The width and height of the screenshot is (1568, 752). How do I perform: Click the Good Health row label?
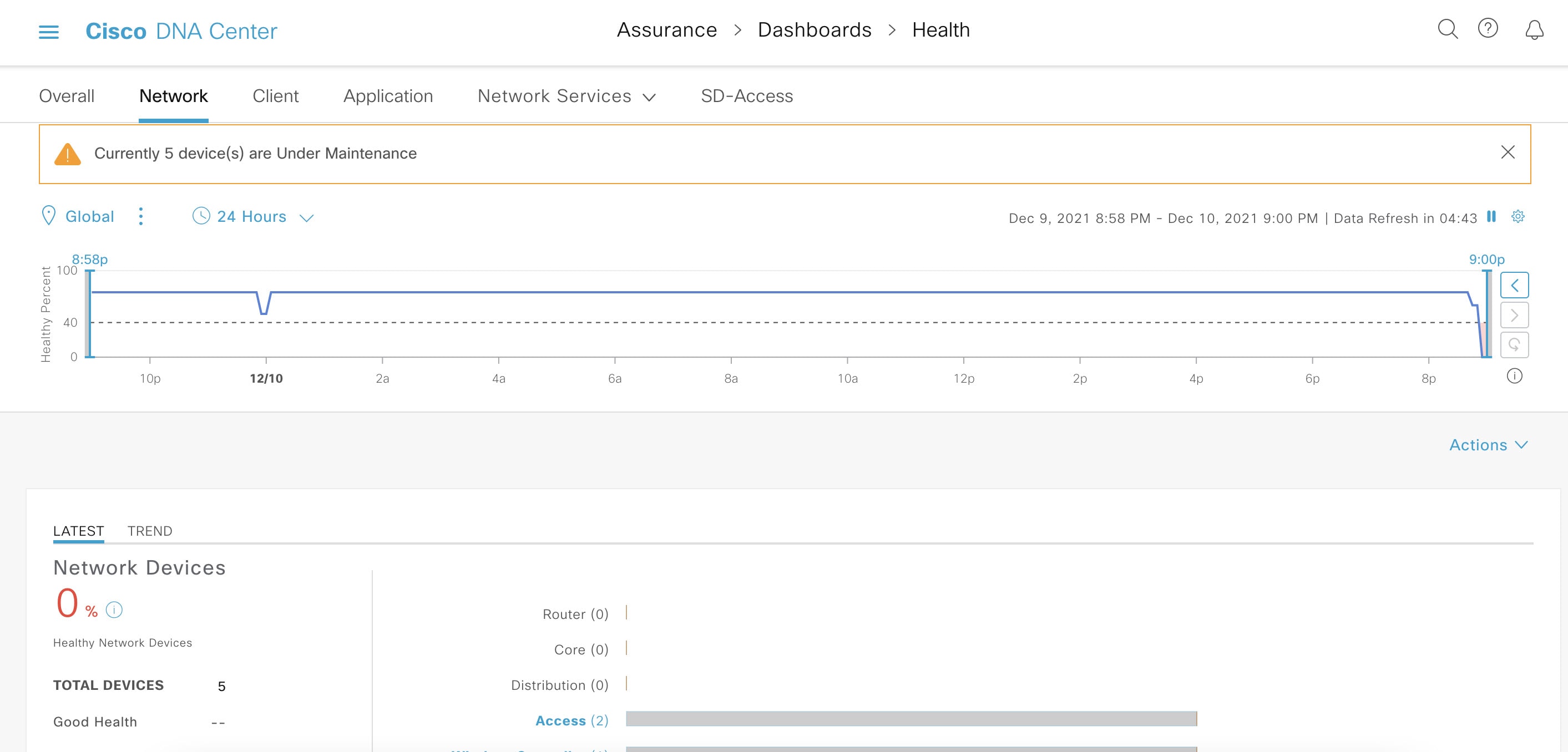tap(95, 722)
